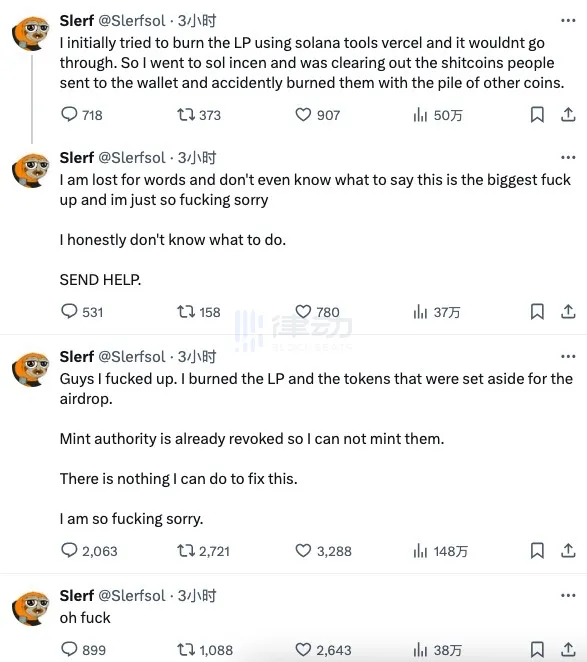Image resolution: width=587 pixels, height=662 pixels.
Task: Bookmark the 'SEND HELP' tweet
Action: (537, 312)
